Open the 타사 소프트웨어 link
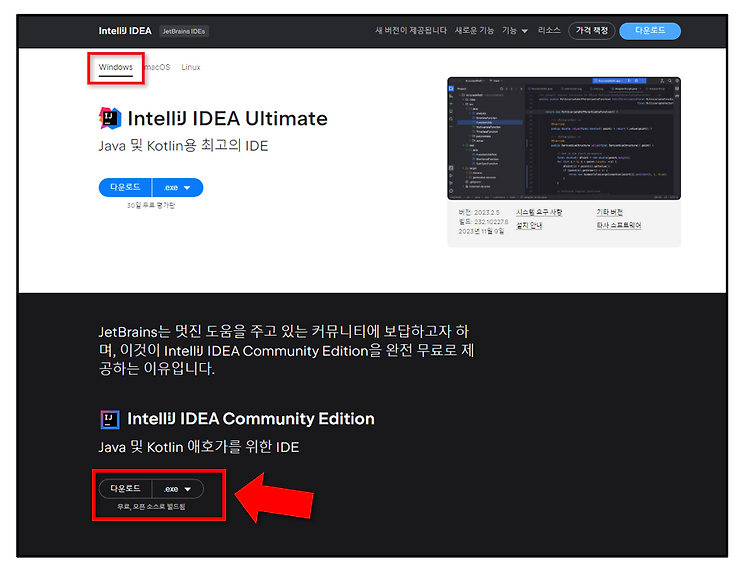This screenshot has height=577, width=750. point(618,225)
